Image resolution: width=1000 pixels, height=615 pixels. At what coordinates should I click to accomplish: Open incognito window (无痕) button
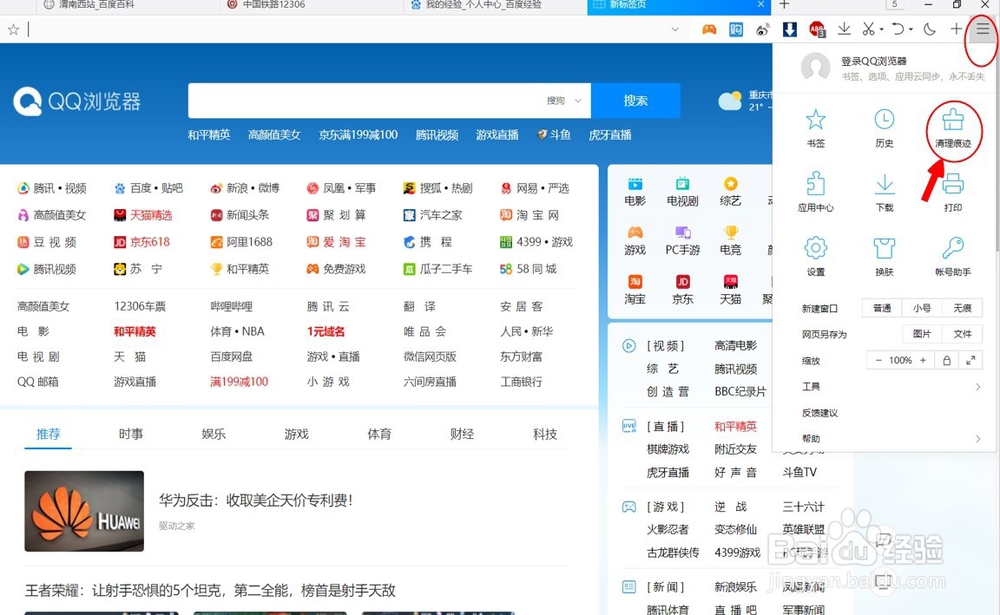pyautogui.click(x=962, y=308)
